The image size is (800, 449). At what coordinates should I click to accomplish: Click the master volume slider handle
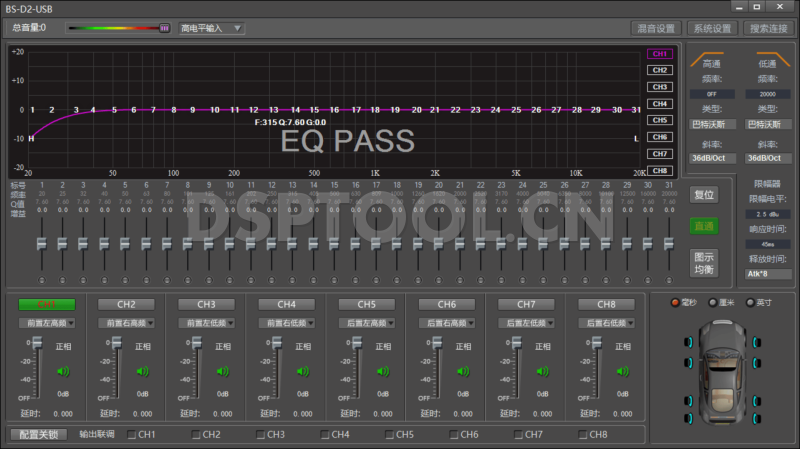pyautogui.click(x=165, y=28)
